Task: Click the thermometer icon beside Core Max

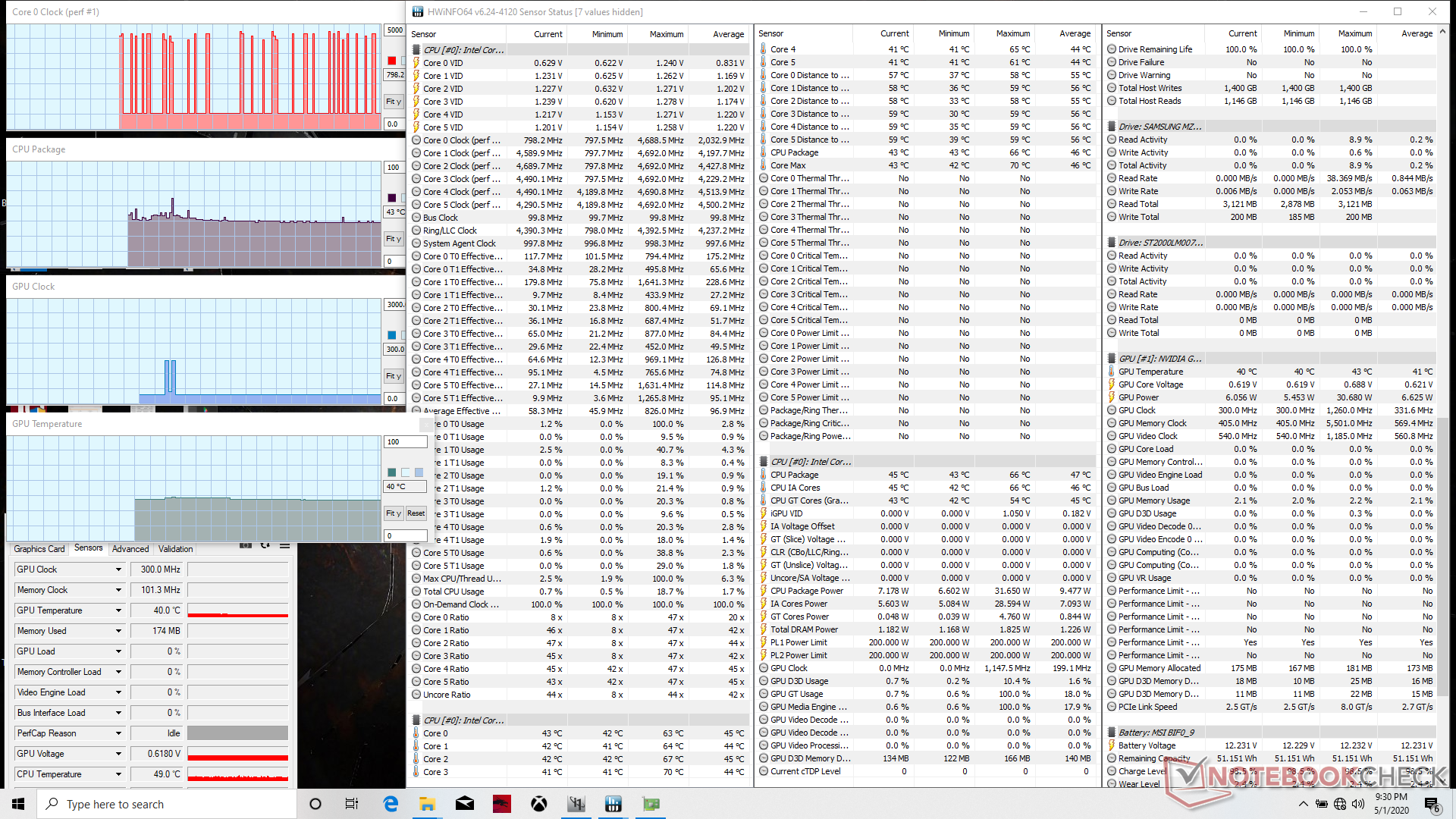Action: 764,165
